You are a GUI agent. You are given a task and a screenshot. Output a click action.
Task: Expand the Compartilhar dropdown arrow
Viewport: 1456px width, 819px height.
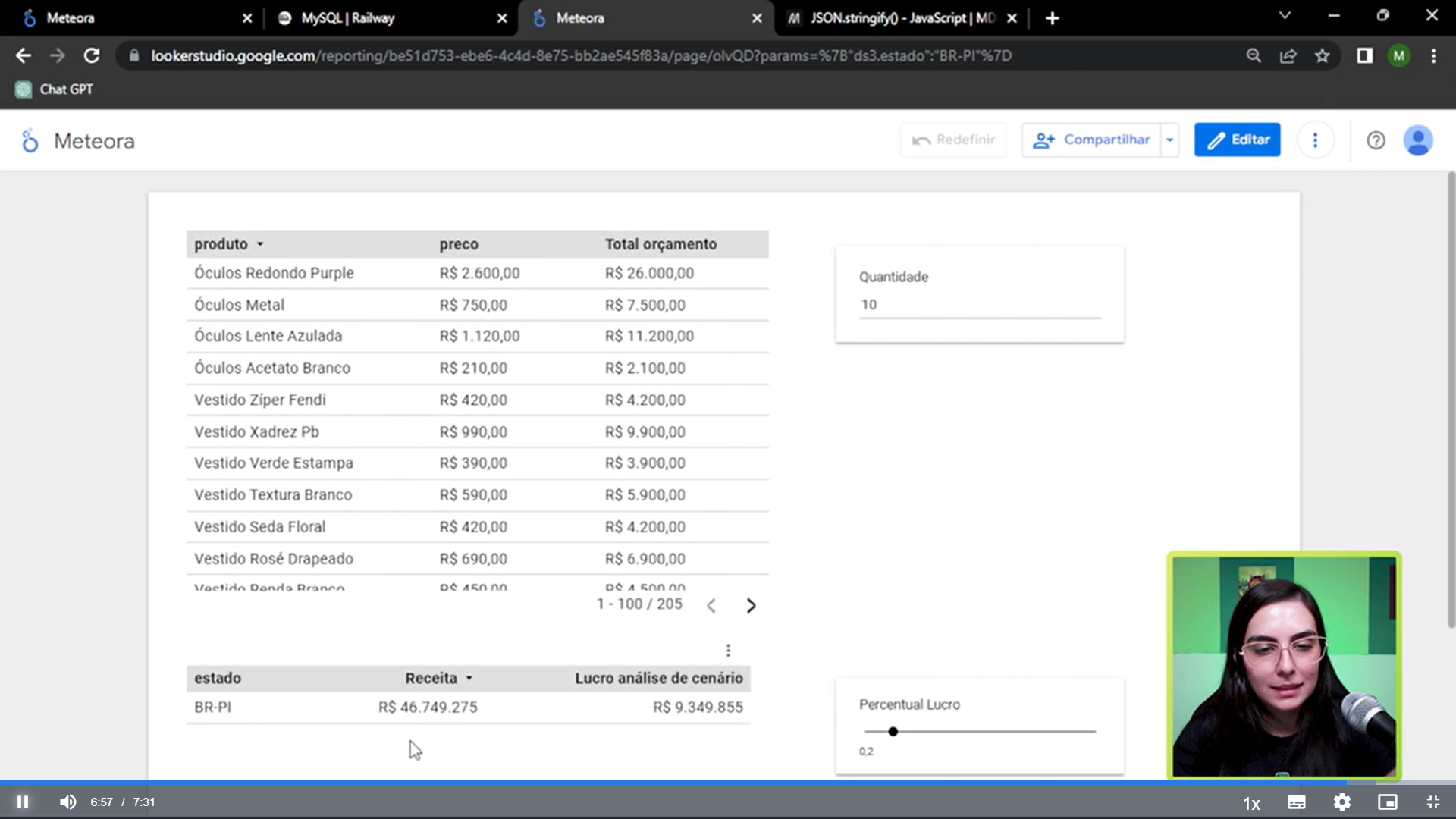click(x=1170, y=140)
